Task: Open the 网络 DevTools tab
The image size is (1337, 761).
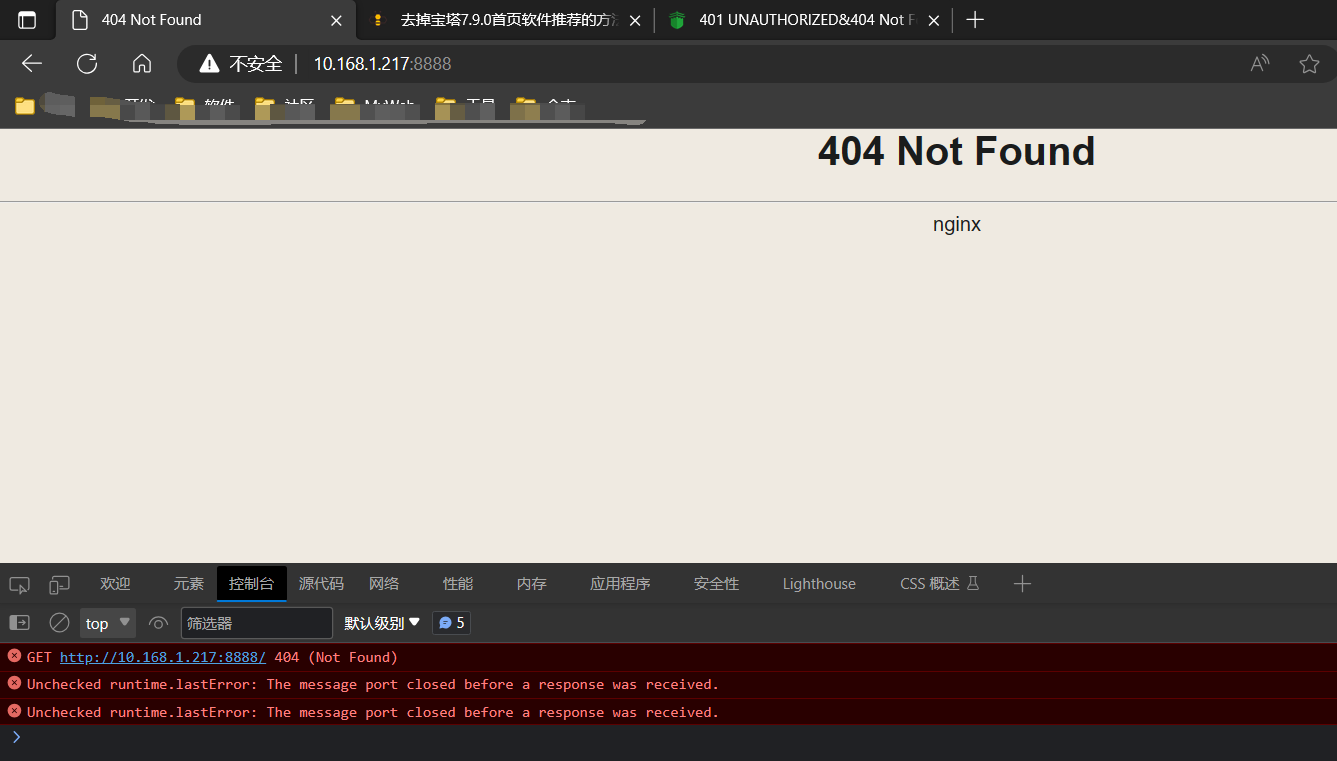Action: (384, 584)
